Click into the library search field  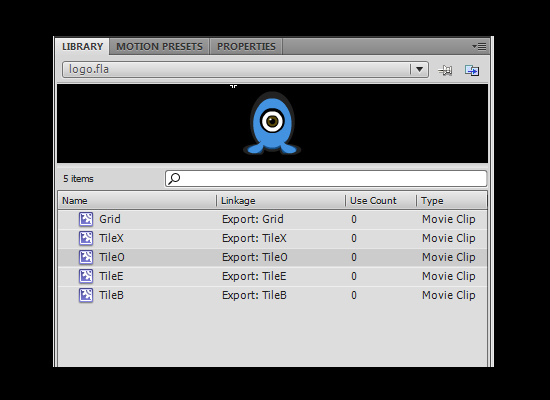click(326, 179)
